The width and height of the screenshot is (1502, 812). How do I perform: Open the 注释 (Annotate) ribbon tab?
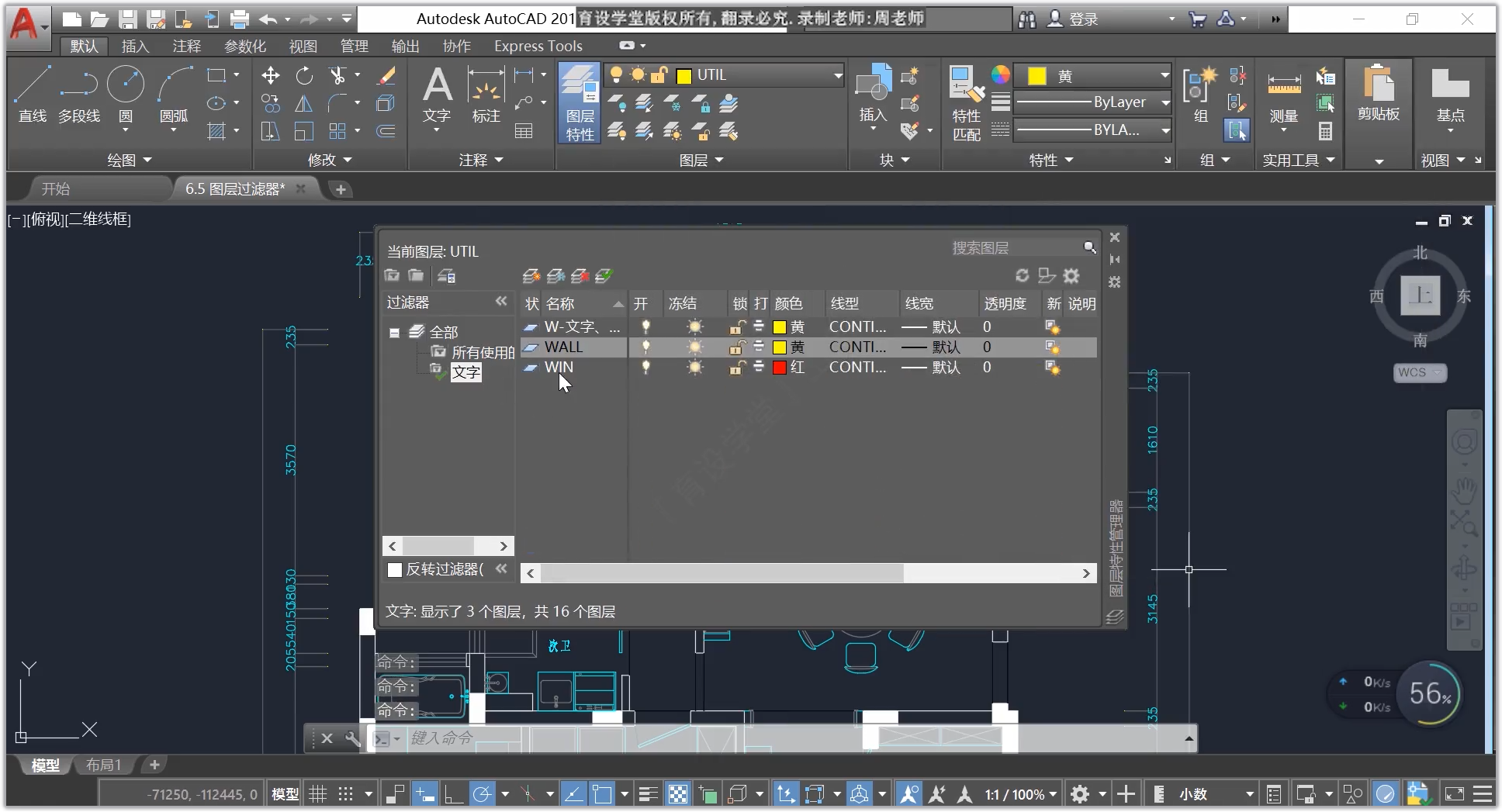187,46
